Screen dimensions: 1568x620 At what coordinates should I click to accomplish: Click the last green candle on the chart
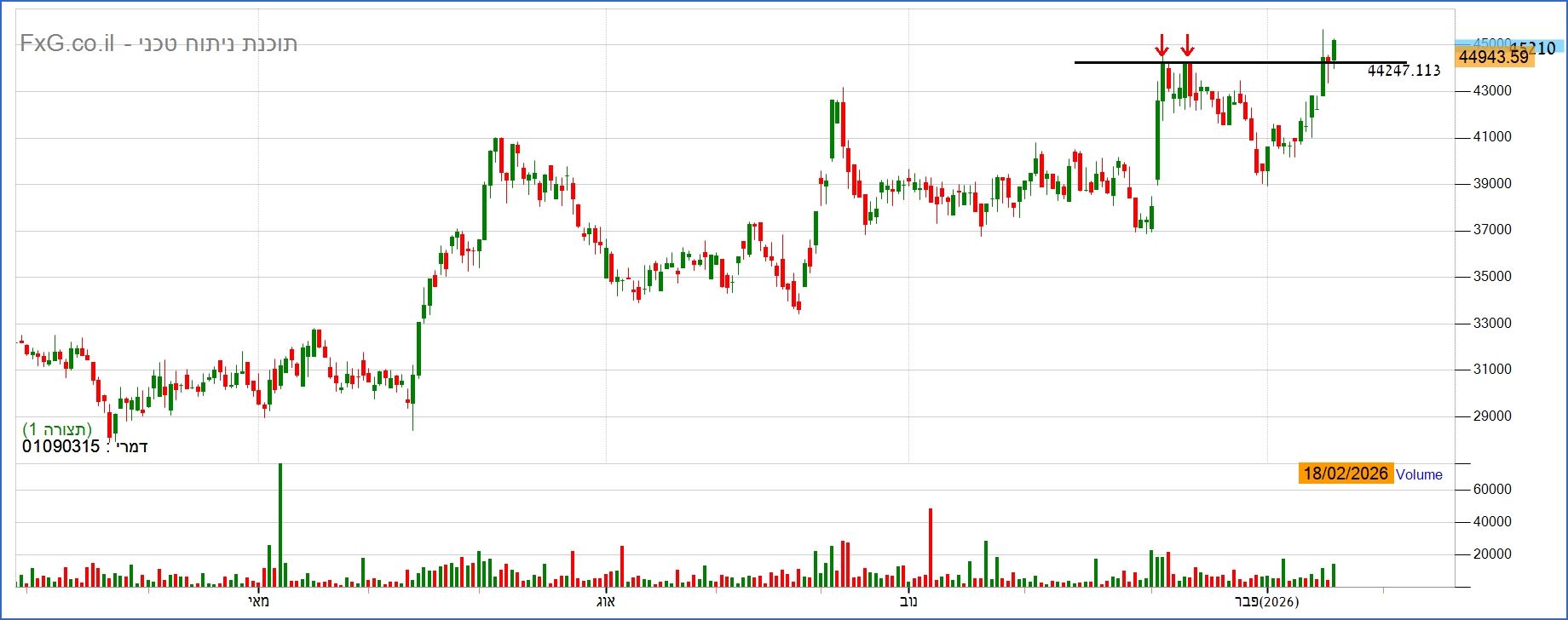click(1334, 50)
